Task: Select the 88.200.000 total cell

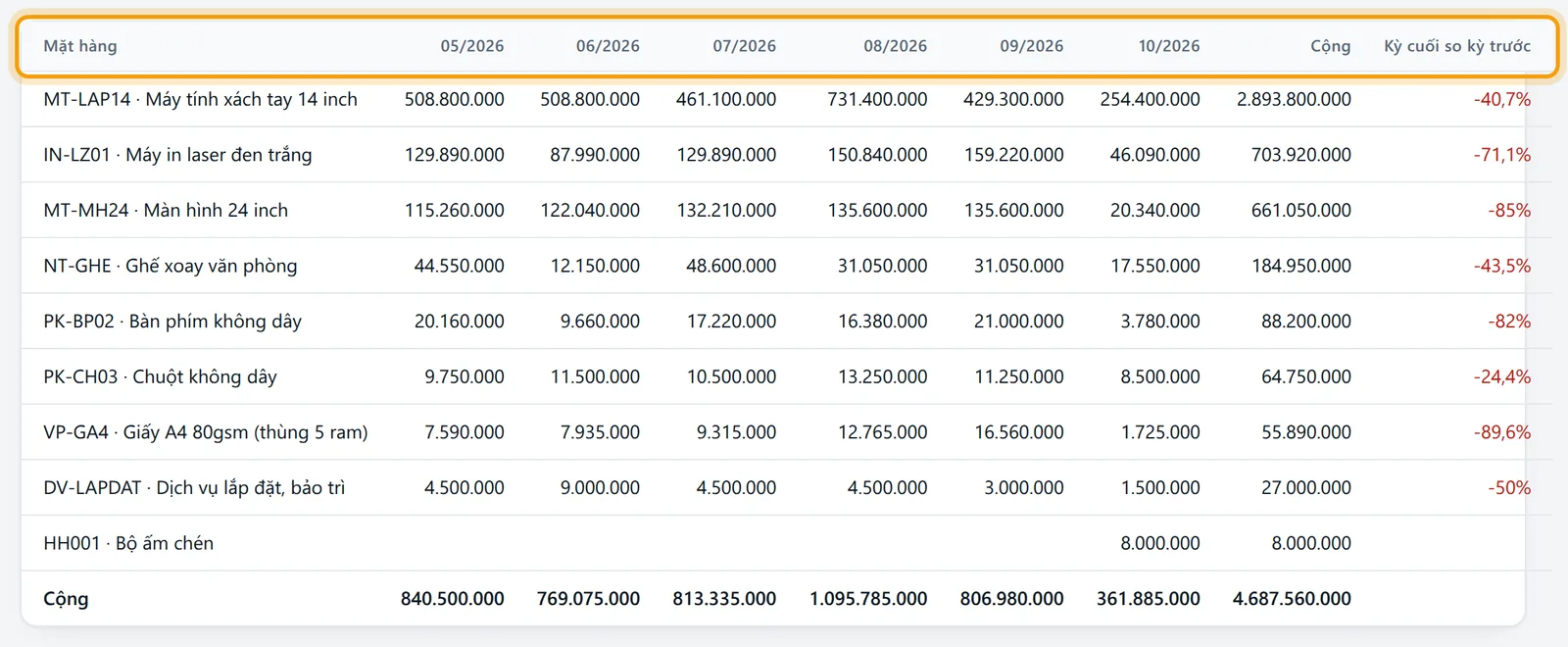Action: tap(1306, 322)
